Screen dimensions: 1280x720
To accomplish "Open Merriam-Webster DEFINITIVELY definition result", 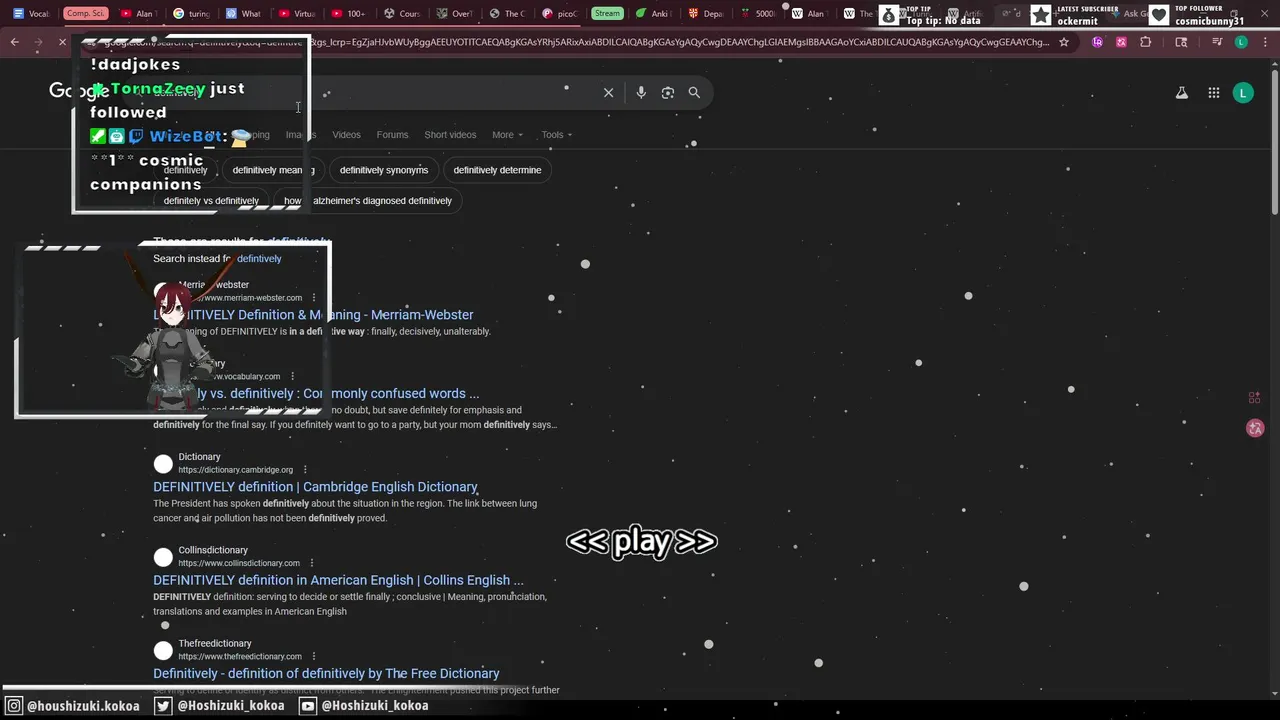I will tap(313, 315).
